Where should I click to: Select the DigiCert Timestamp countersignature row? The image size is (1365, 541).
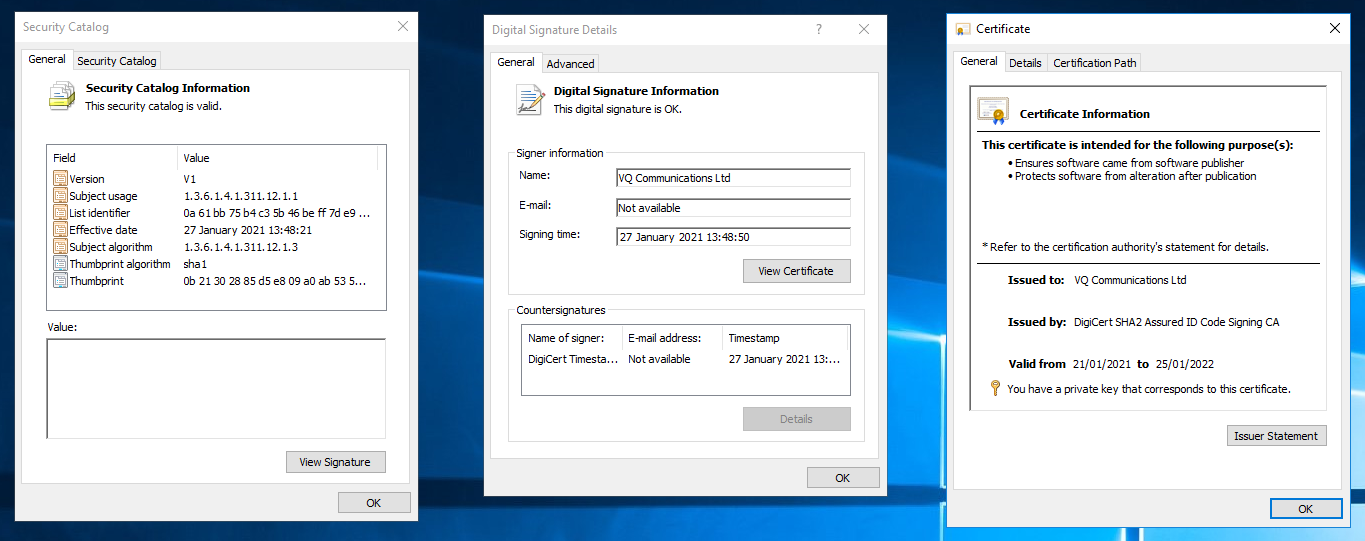coord(685,359)
